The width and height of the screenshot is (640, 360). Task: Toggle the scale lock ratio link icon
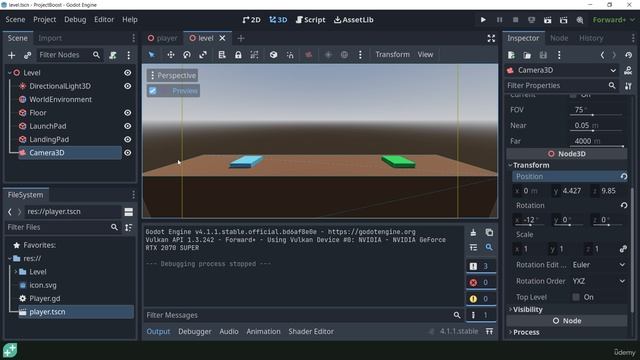click(623, 249)
